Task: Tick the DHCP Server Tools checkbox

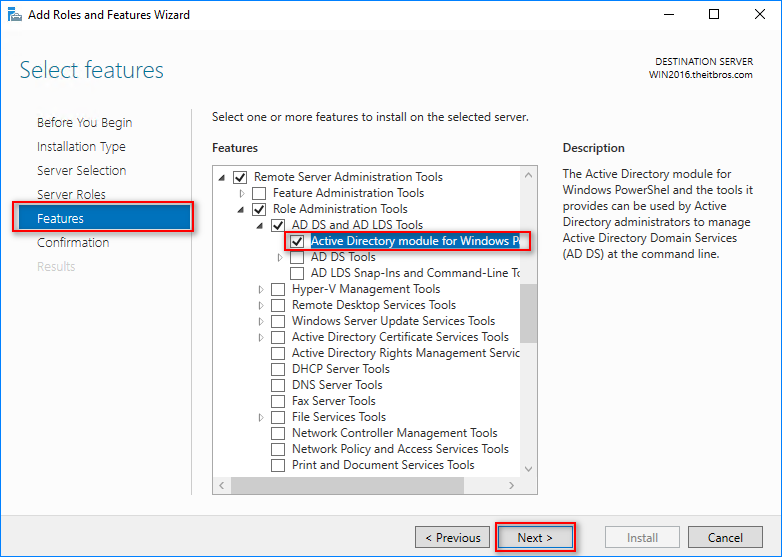Action: coord(278,369)
